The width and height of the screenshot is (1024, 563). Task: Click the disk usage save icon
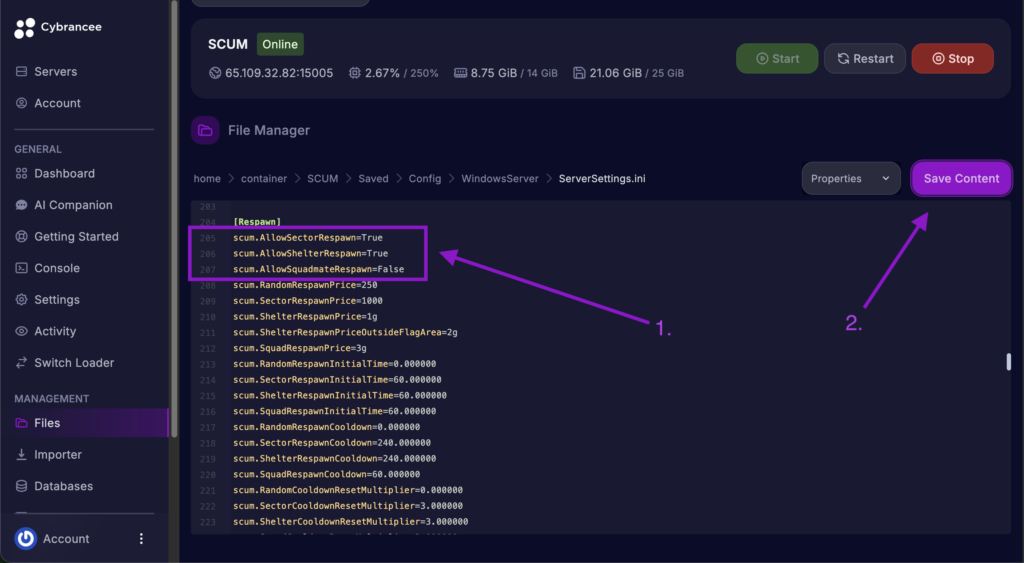pos(579,73)
